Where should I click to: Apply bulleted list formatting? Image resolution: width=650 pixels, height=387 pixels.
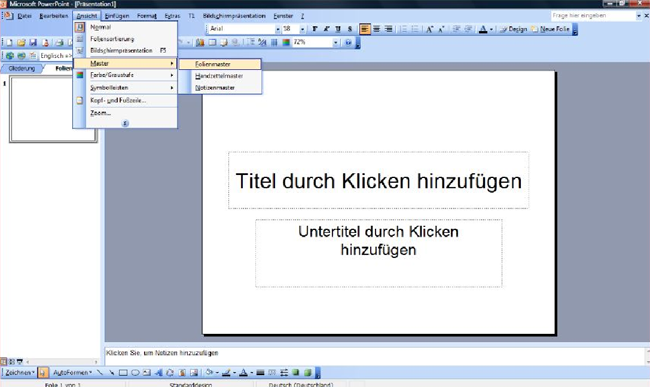(x=415, y=29)
